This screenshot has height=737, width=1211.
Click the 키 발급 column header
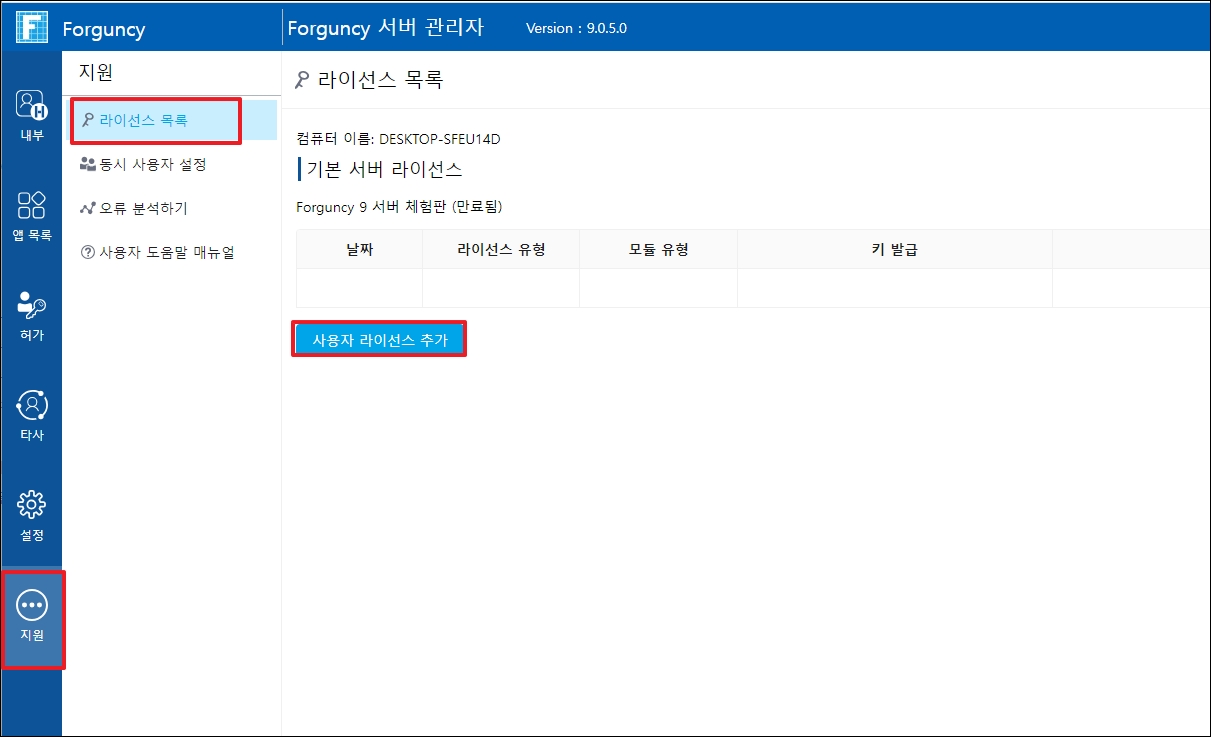pyautogui.click(x=894, y=249)
